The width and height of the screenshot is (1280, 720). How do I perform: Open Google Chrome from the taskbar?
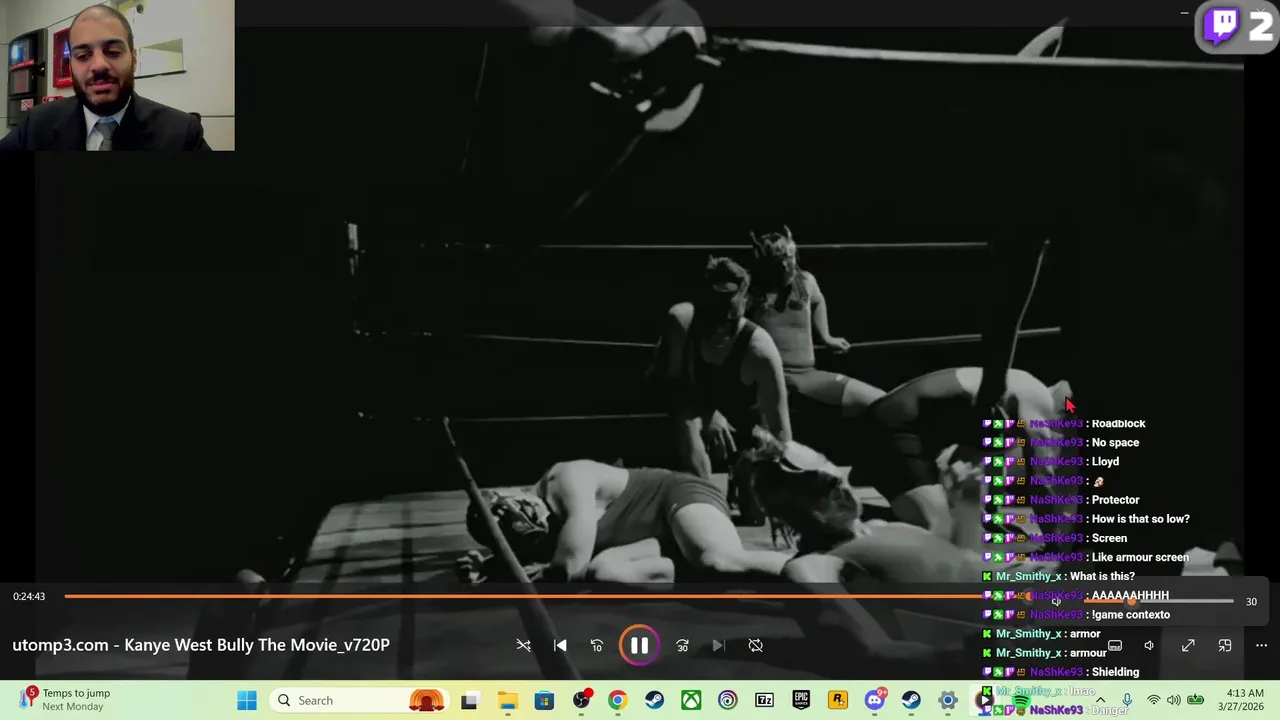(617, 700)
